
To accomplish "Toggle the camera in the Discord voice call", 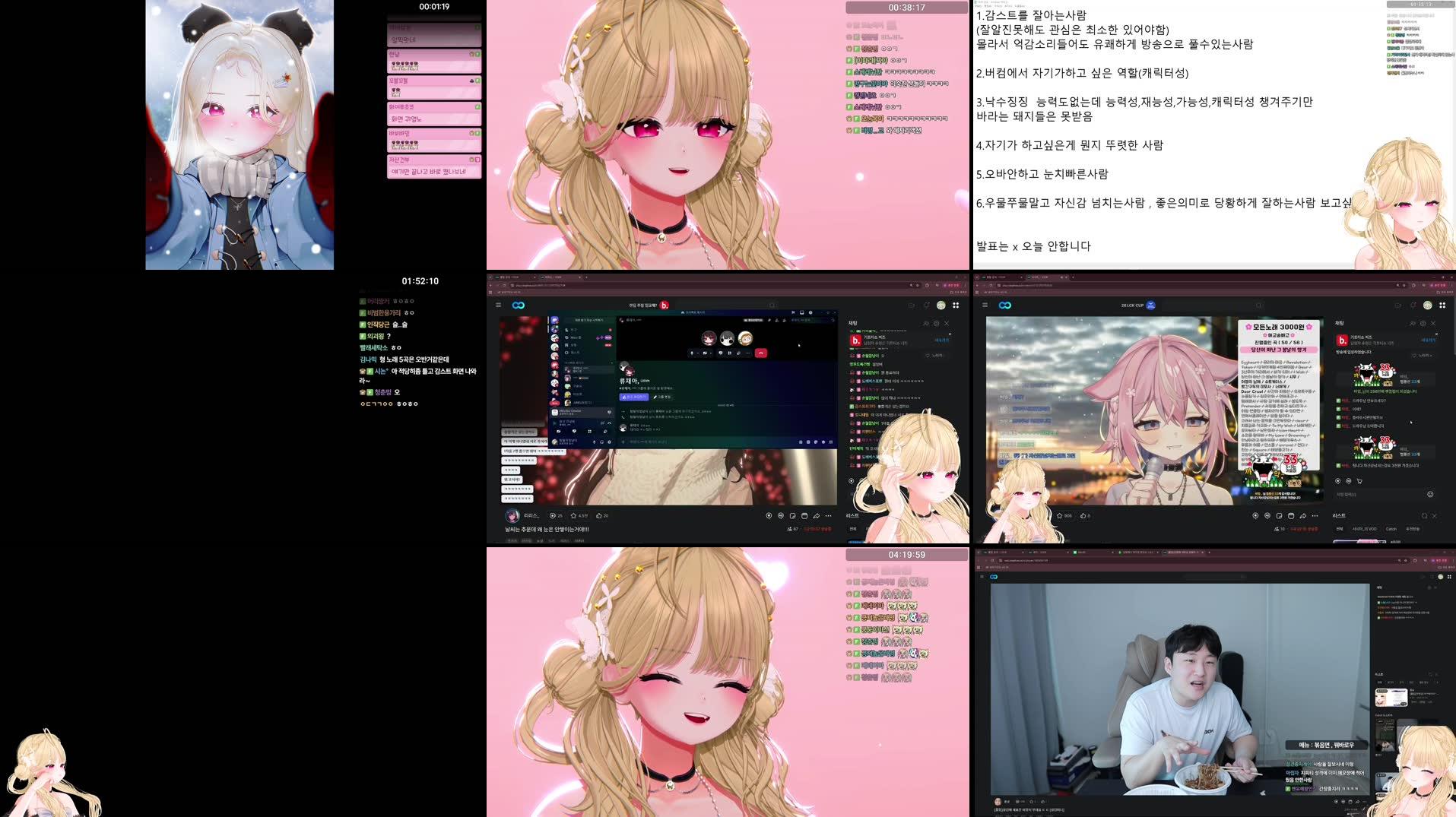I will 704,353.
